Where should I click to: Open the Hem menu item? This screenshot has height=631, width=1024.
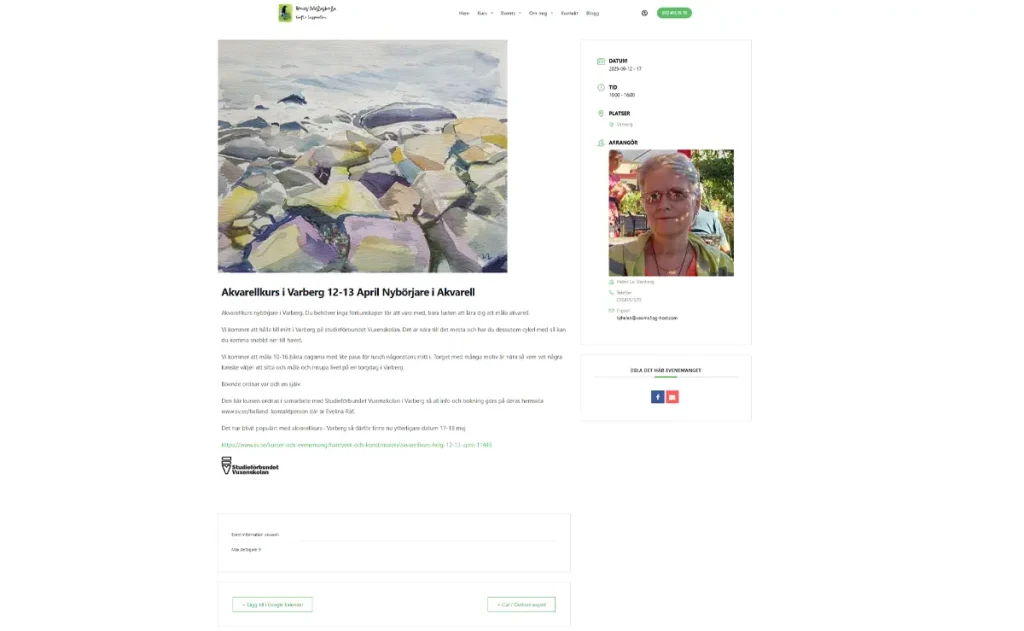point(464,13)
